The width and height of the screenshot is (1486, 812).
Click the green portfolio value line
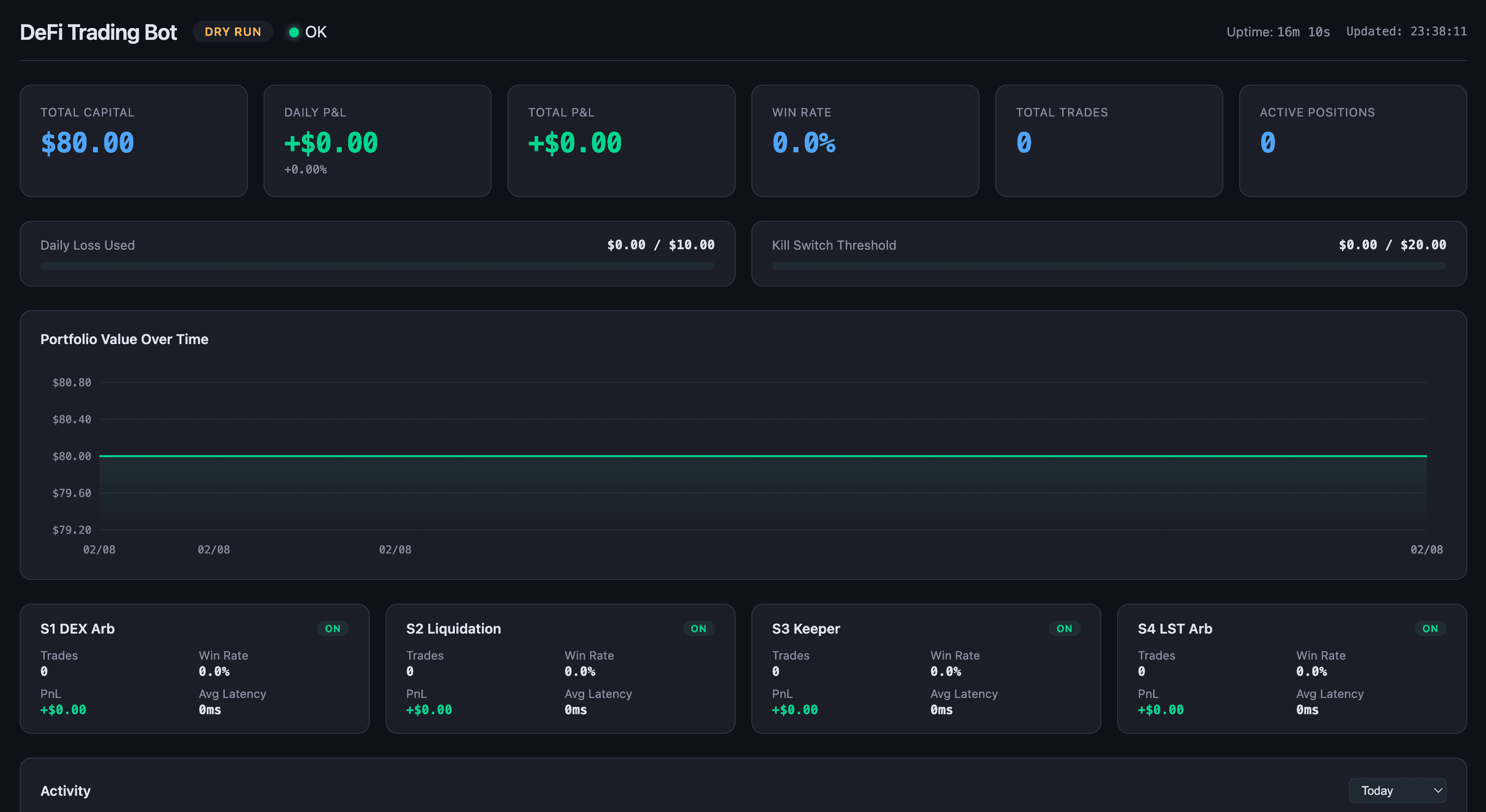point(763,456)
